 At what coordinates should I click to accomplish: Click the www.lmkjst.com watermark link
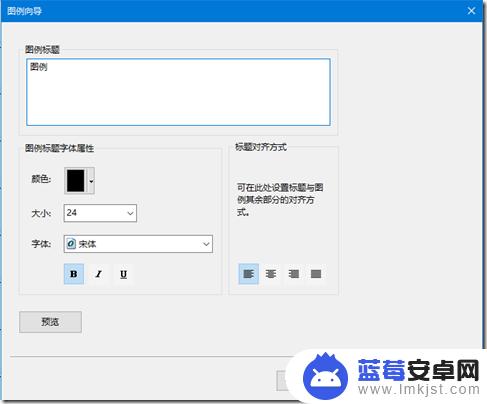pos(419,389)
